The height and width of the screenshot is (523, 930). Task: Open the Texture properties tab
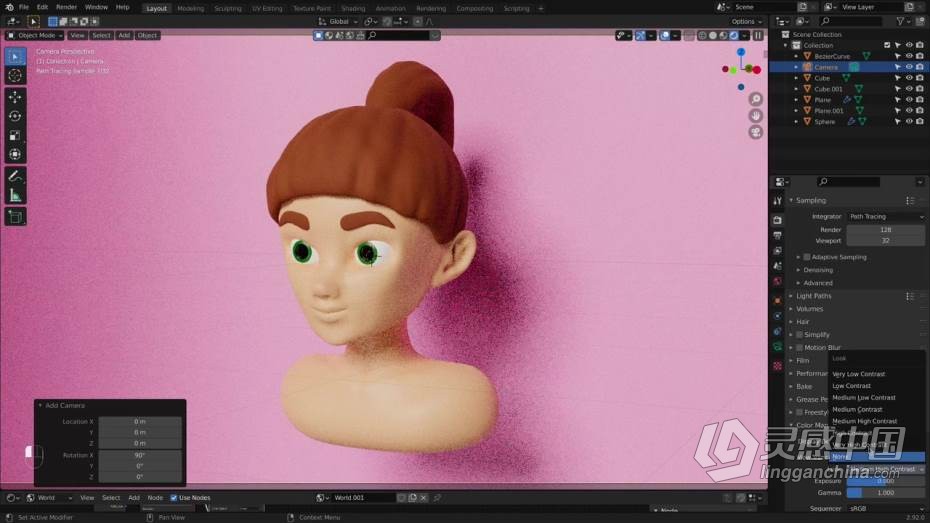pos(778,366)
